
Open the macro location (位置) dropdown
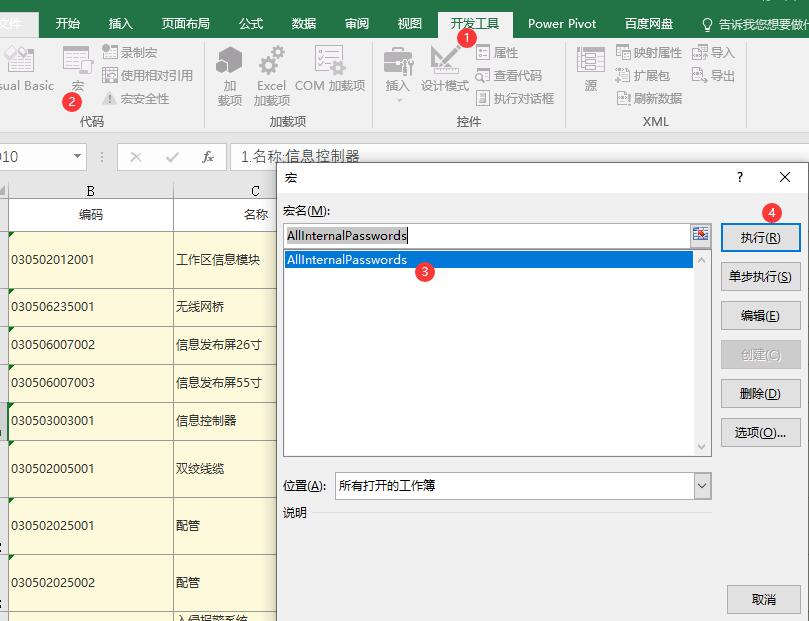tap(701, 486)
